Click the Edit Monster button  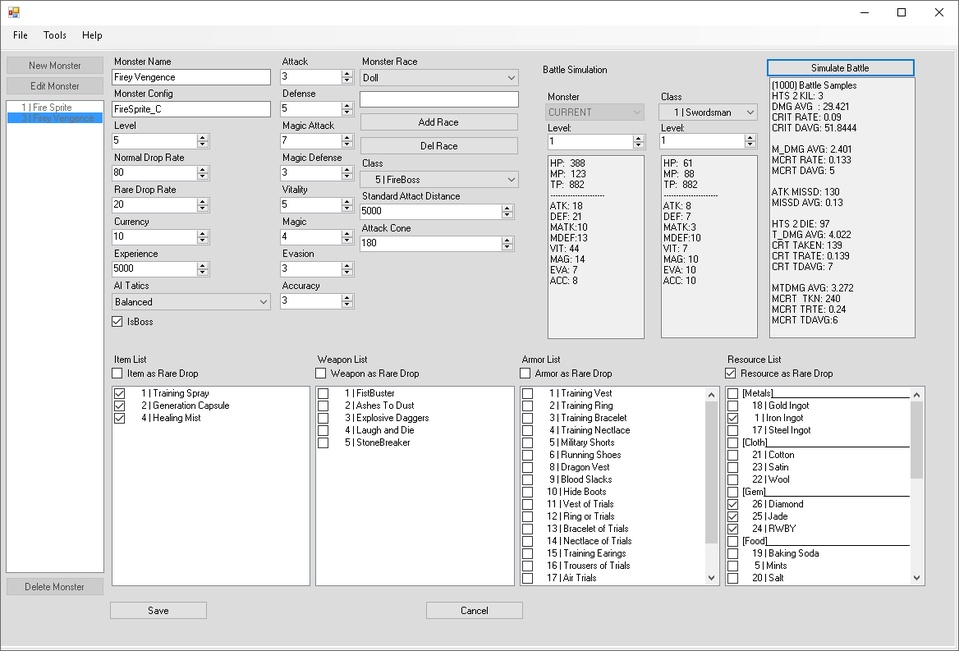pyautogui.click(x=54, y=85)
